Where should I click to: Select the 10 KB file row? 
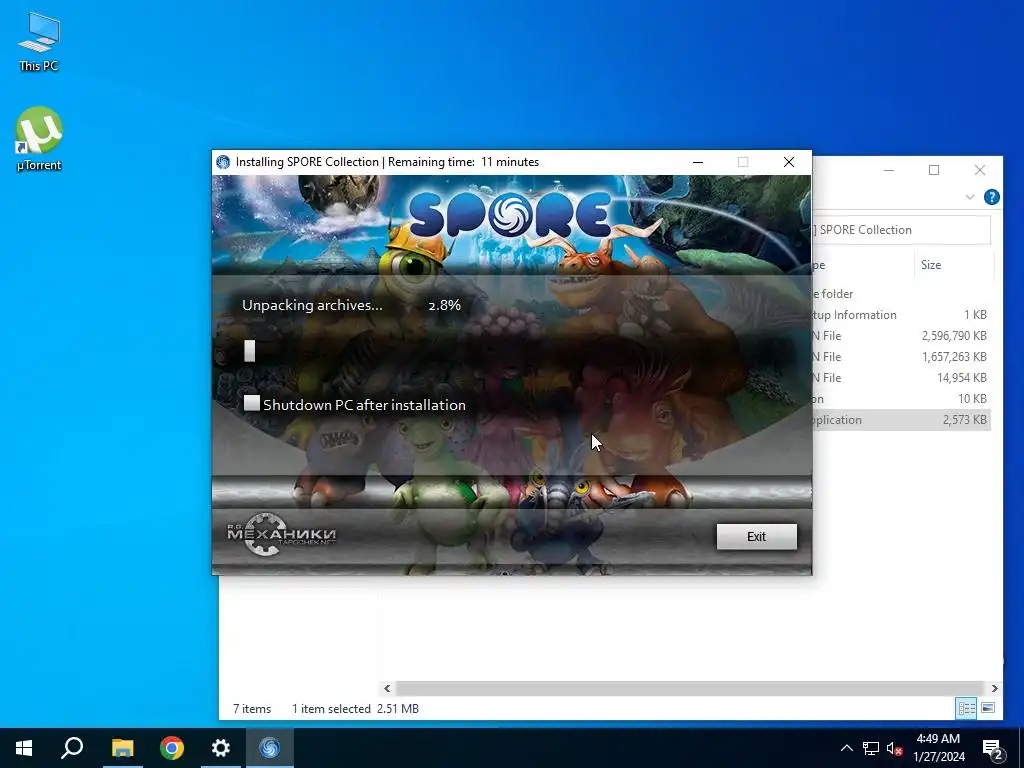point(901,398)
